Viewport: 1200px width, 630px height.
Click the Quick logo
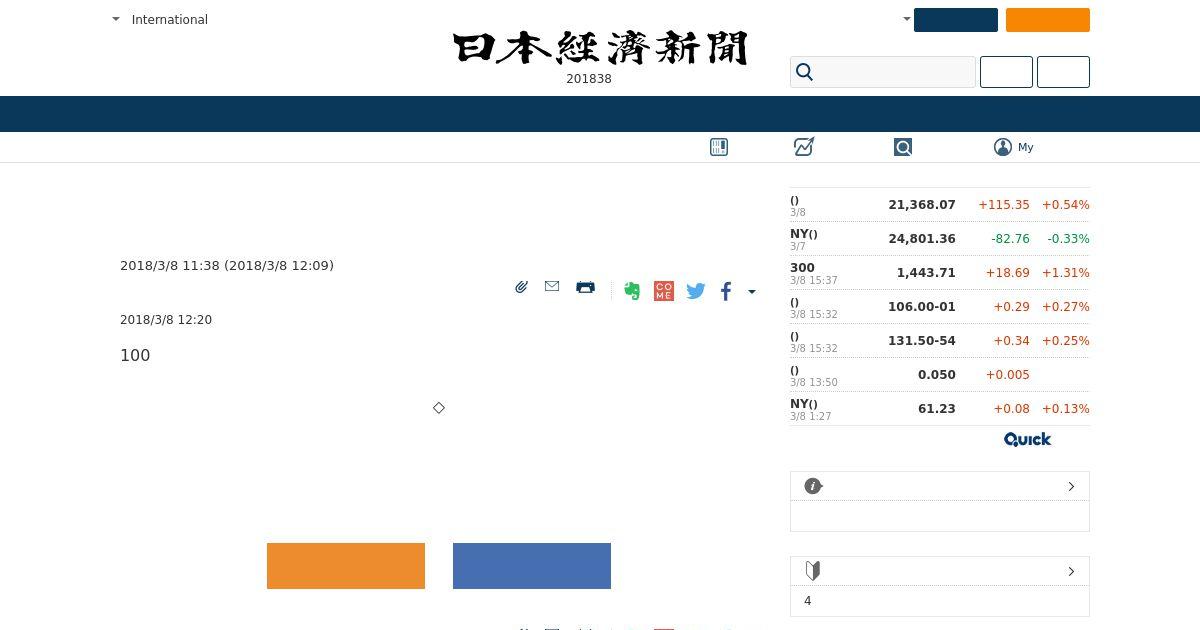[1028, 439]
